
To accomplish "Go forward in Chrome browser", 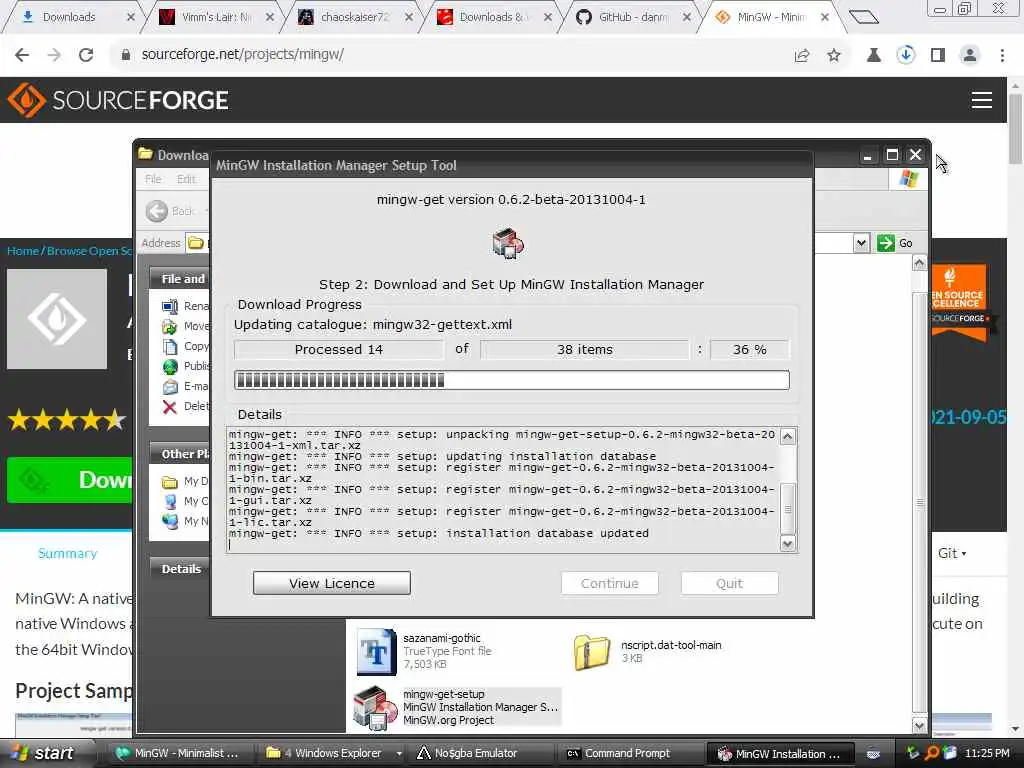I will coord(54,55).
